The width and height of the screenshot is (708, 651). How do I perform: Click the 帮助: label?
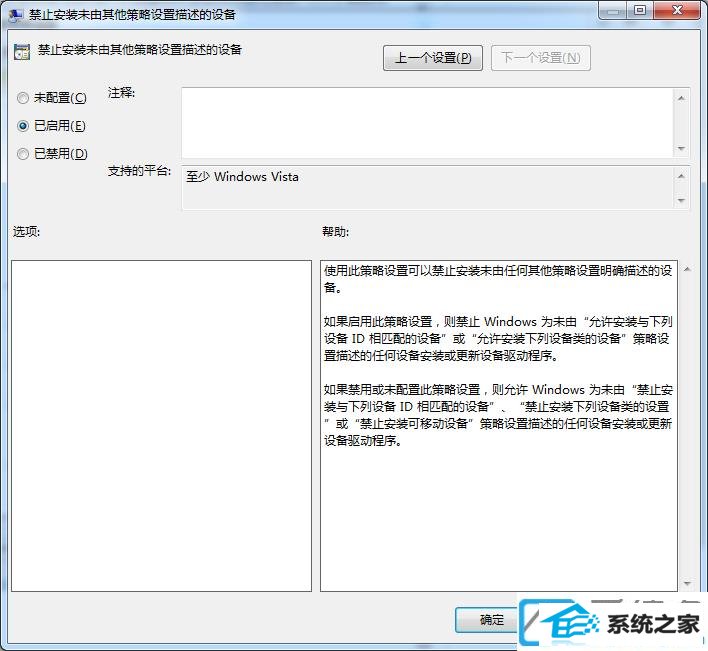[x=335, y=232]
